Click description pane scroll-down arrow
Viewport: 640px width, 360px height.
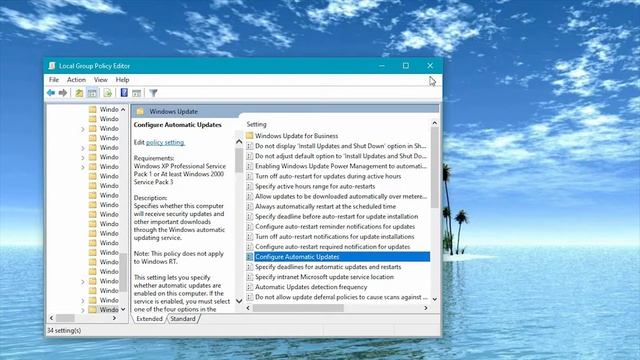pos(239,301)
